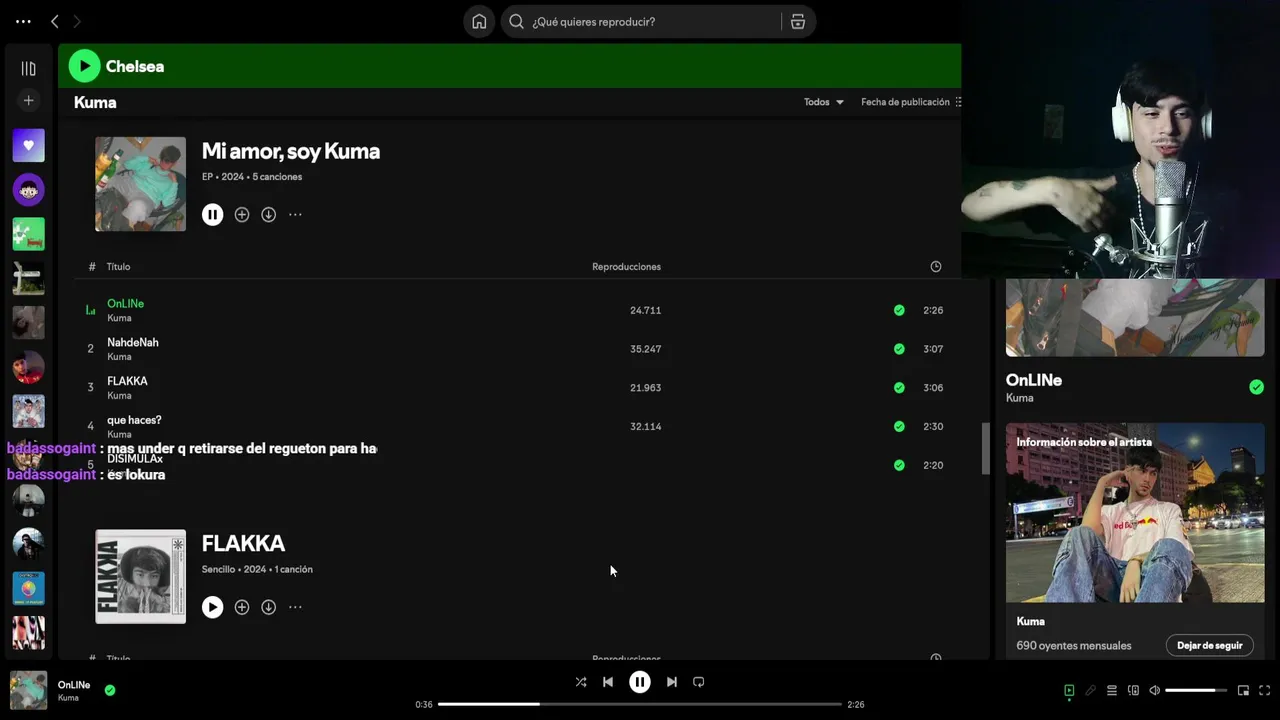Collapse the library sidebar icon

[28, 69]
